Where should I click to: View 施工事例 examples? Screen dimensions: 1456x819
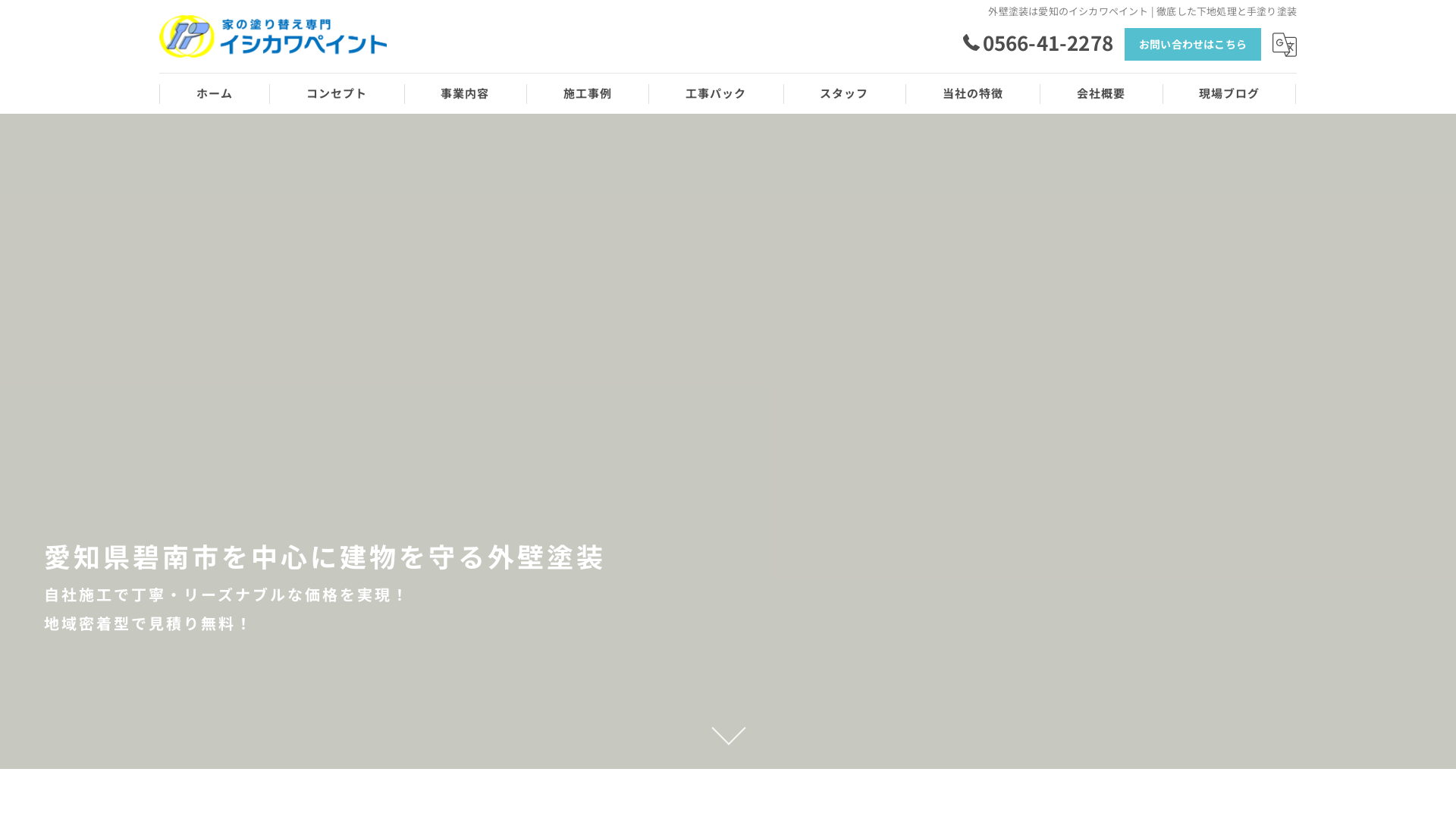click(587, 93)
